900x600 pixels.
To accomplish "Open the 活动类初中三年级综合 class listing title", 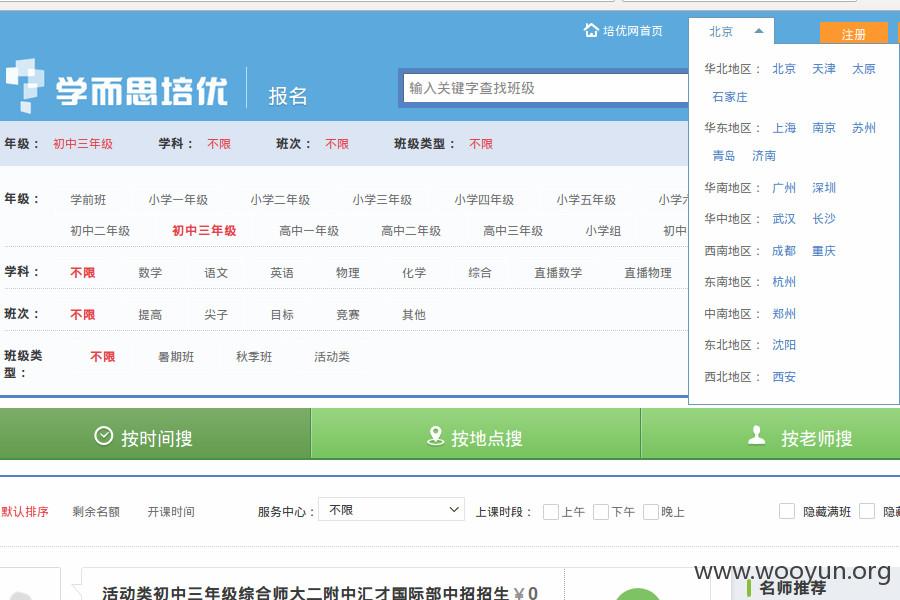I will click(305, 592).
